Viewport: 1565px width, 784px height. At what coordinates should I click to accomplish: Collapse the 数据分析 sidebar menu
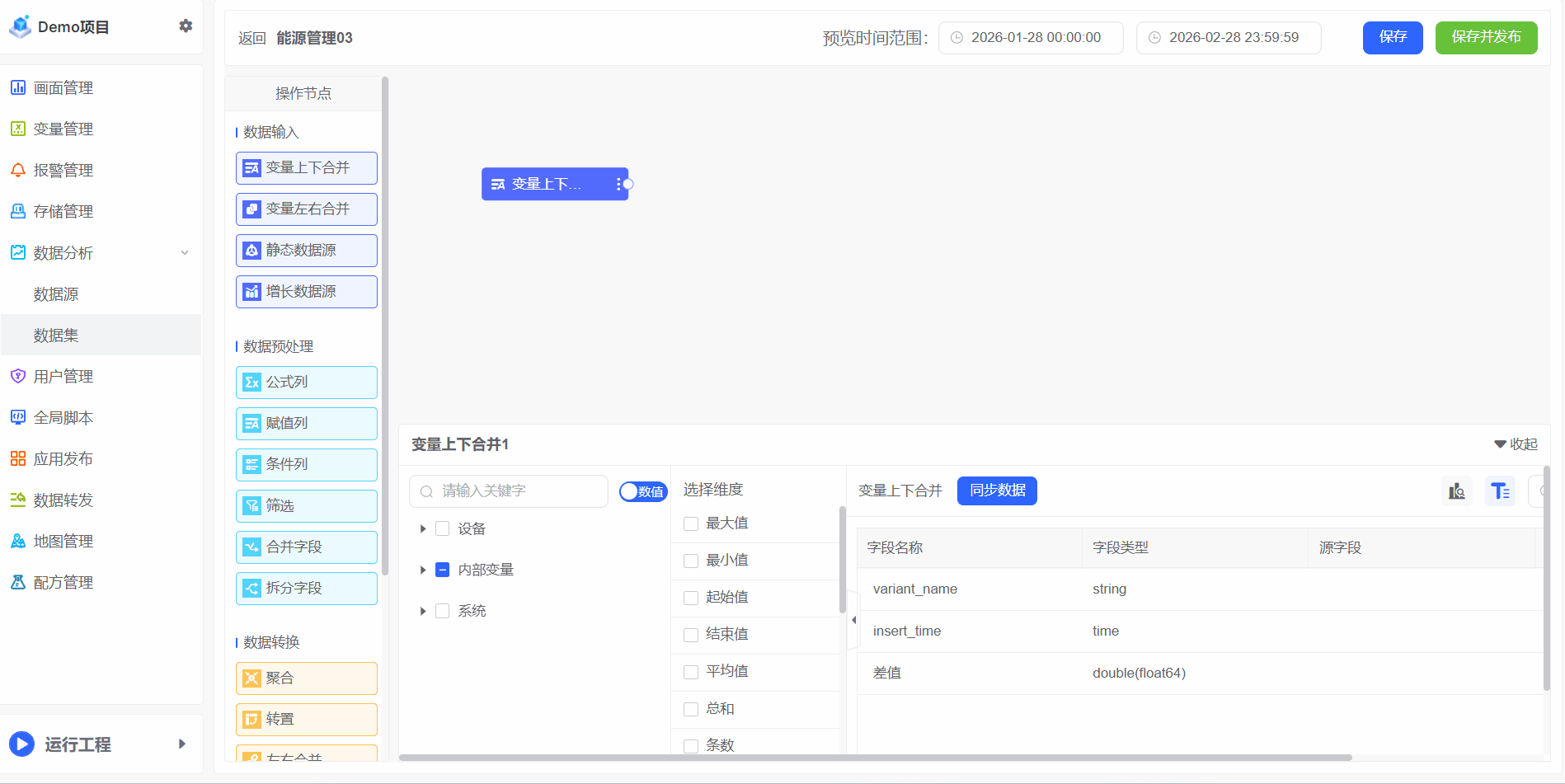tap(185, 253)
